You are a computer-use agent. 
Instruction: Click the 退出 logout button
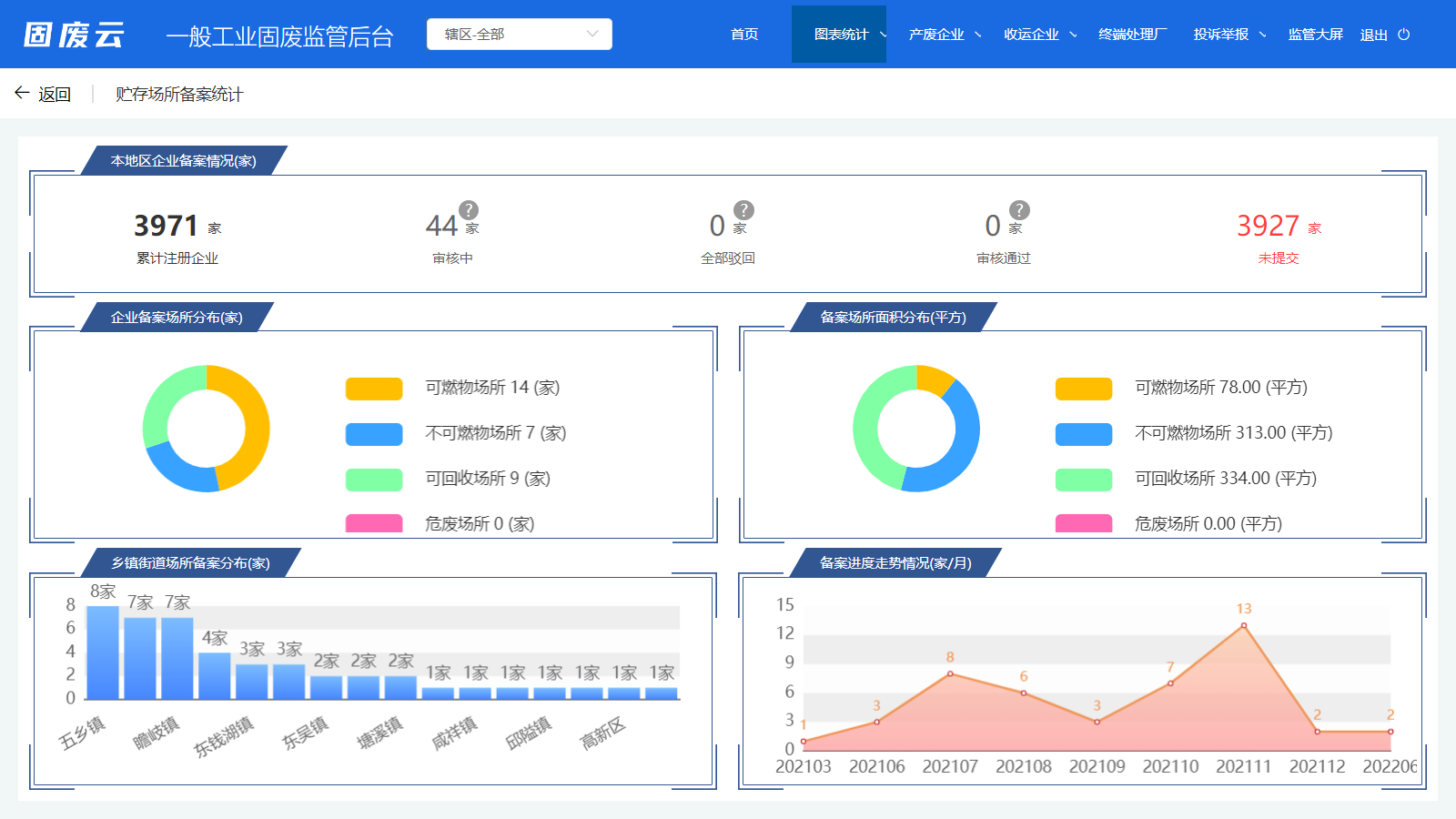(x=1373, y=35)
